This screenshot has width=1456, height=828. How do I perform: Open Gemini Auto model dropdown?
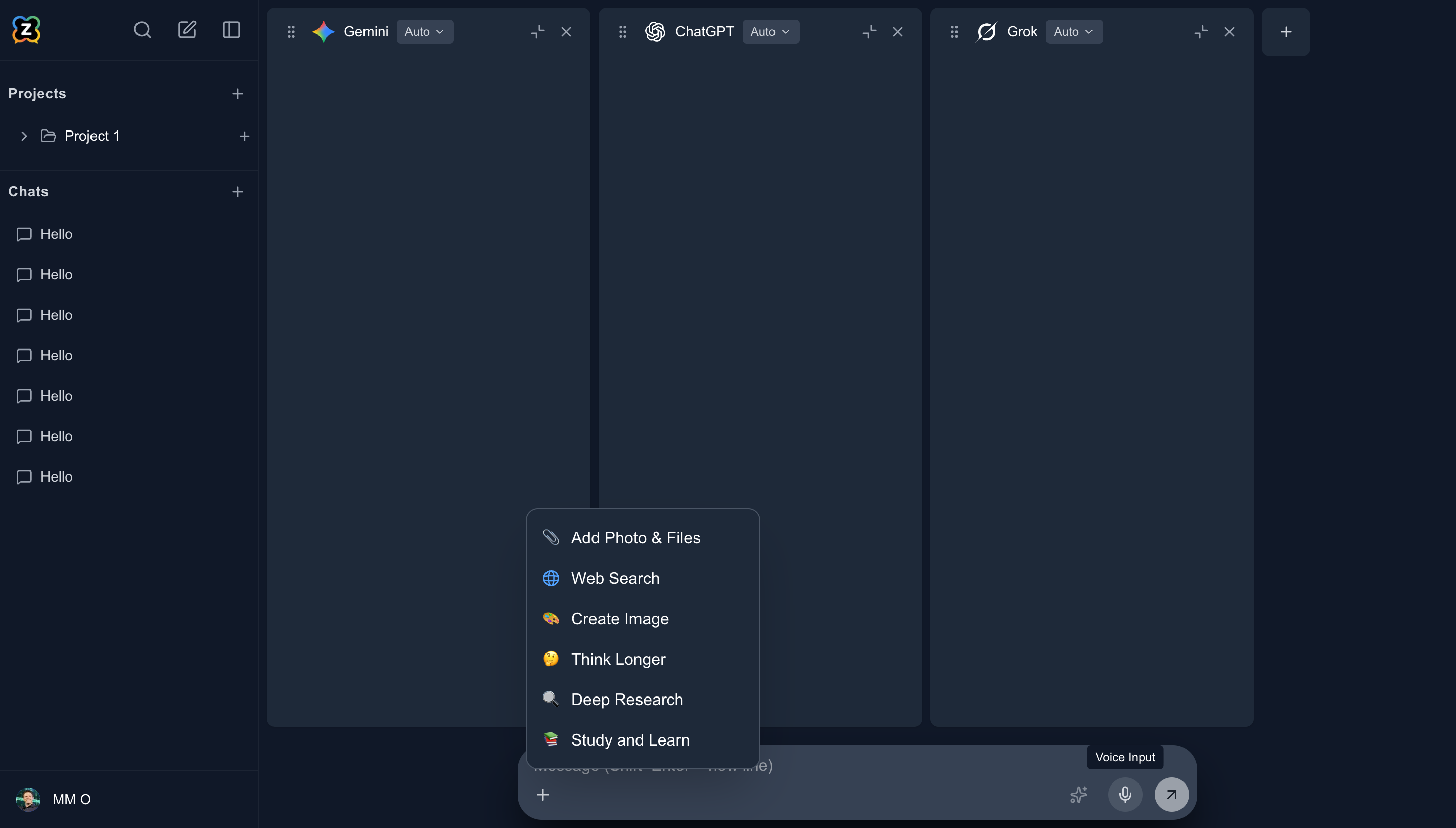coord(425,32)
